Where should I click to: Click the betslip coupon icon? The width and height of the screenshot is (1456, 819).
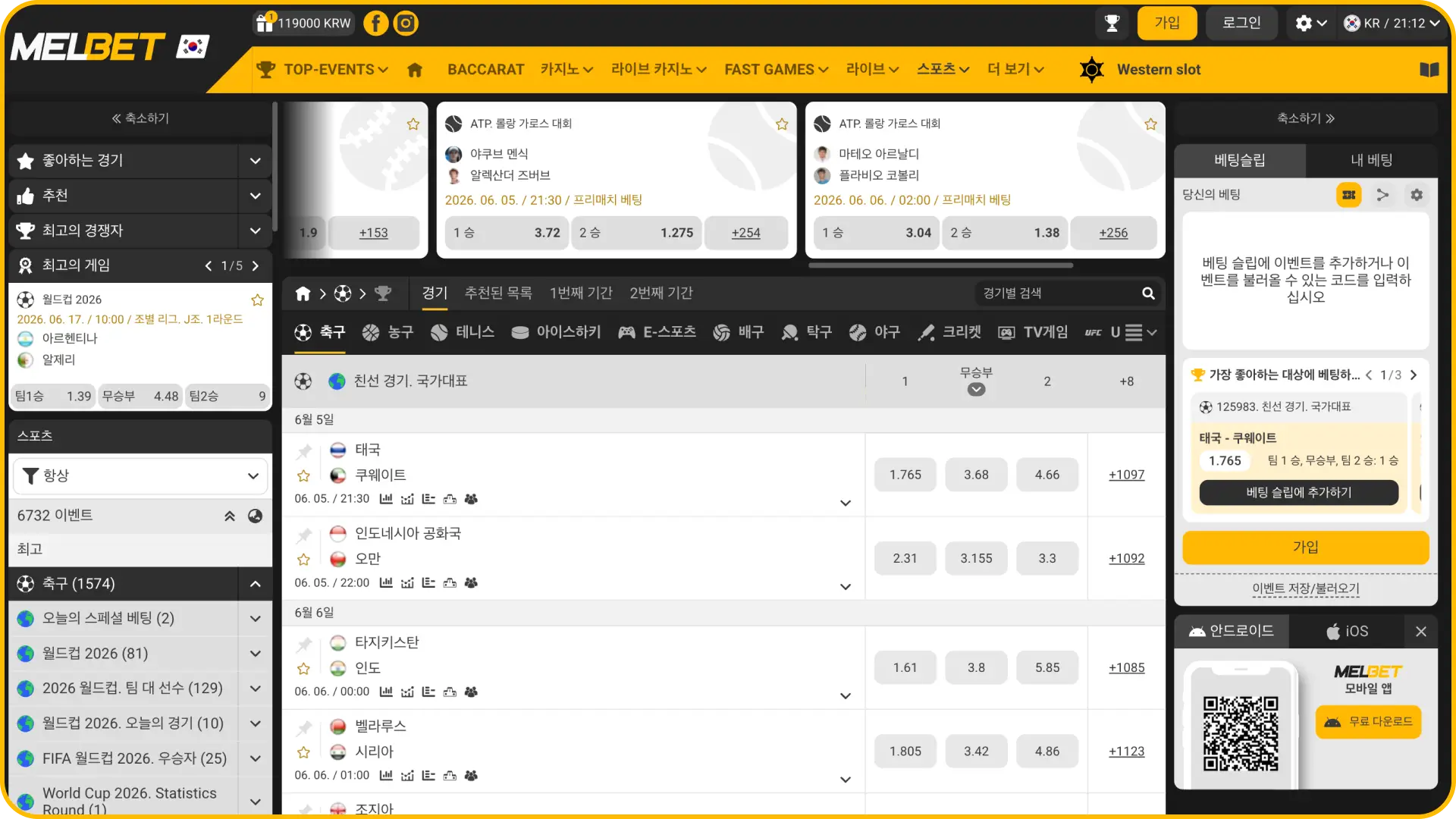[1349, 195]
